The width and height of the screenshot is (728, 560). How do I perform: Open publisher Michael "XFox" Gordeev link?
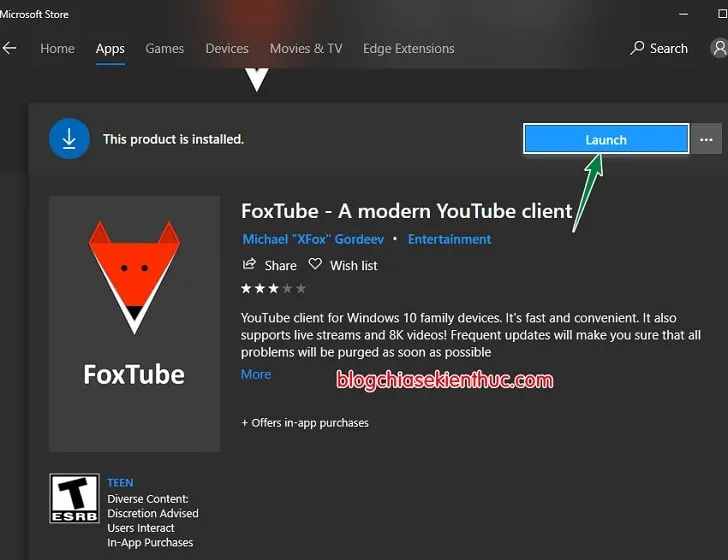pyautogui.click(x=313, y=239)
